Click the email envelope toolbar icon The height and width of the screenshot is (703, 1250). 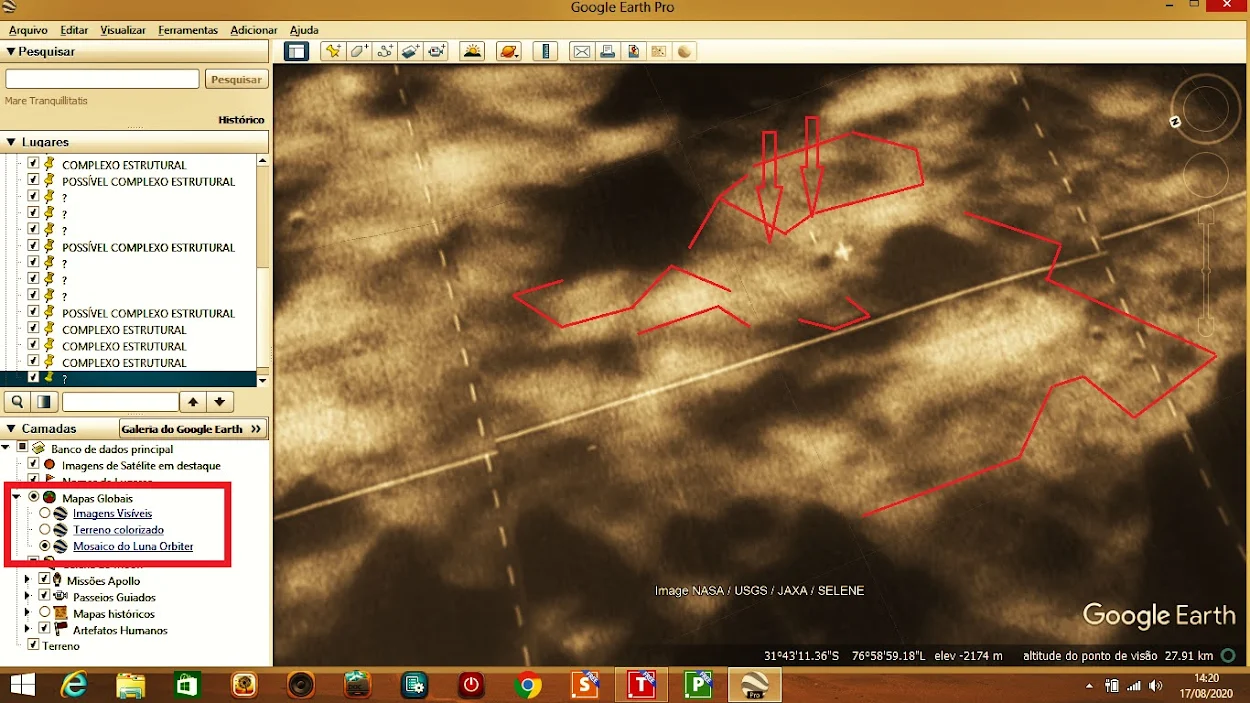click(581, 51)
